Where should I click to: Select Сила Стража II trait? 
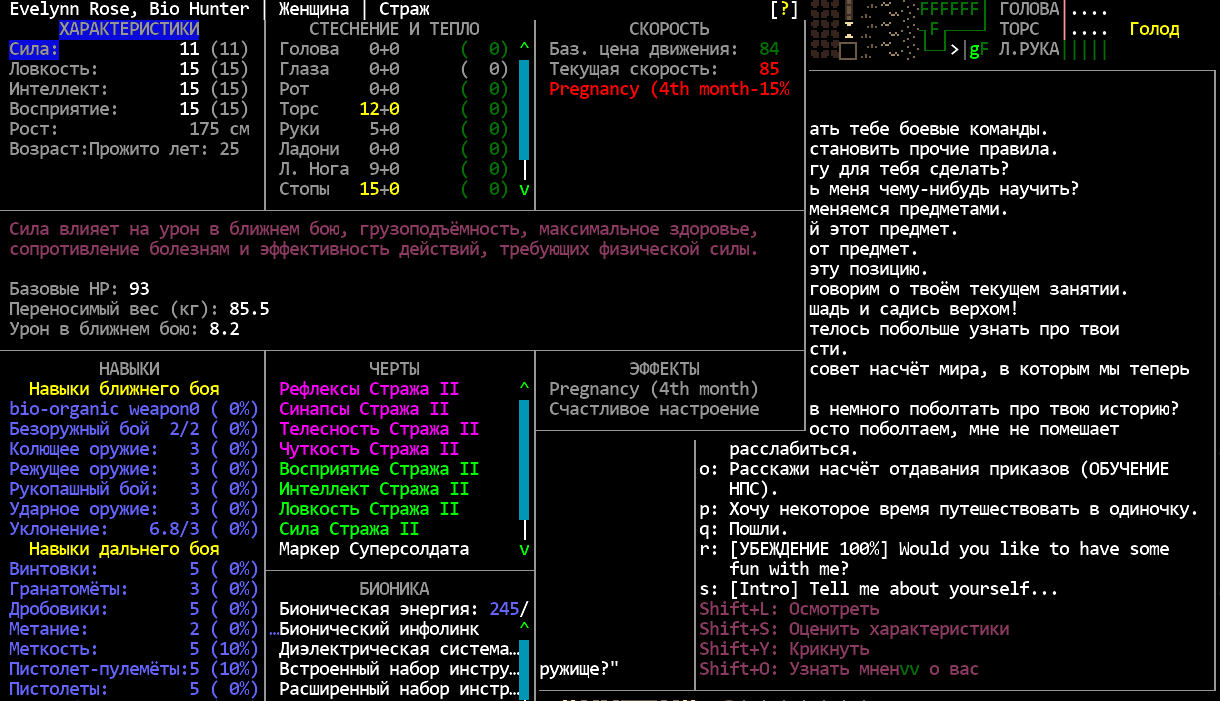349,529
